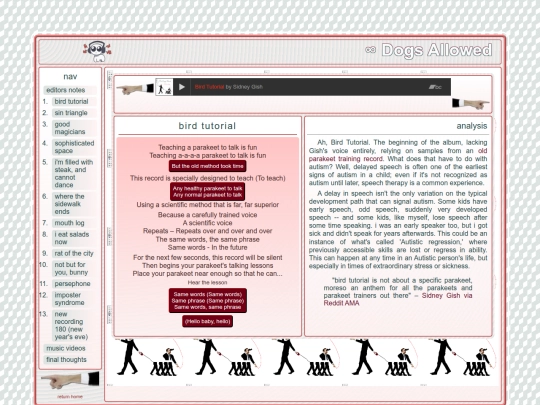Open imposter syndrome nav entry
Image resolution: width=540 pixels, height=405 pixels.
(x=74, y=299)
